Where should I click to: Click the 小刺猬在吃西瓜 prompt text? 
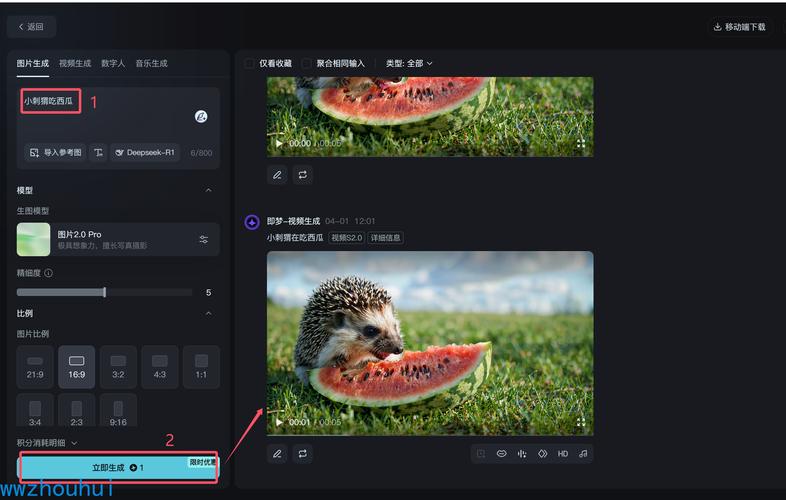pos(295,238)
